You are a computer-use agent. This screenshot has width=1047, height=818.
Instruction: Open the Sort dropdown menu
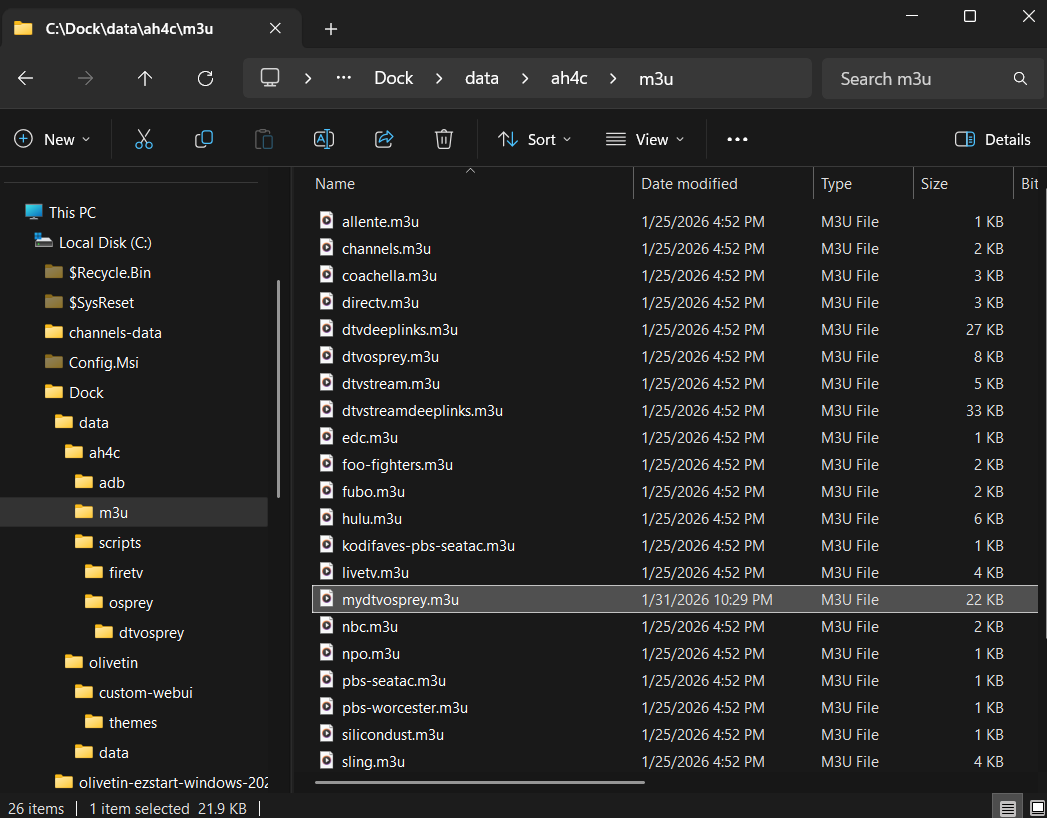point(535,140)
